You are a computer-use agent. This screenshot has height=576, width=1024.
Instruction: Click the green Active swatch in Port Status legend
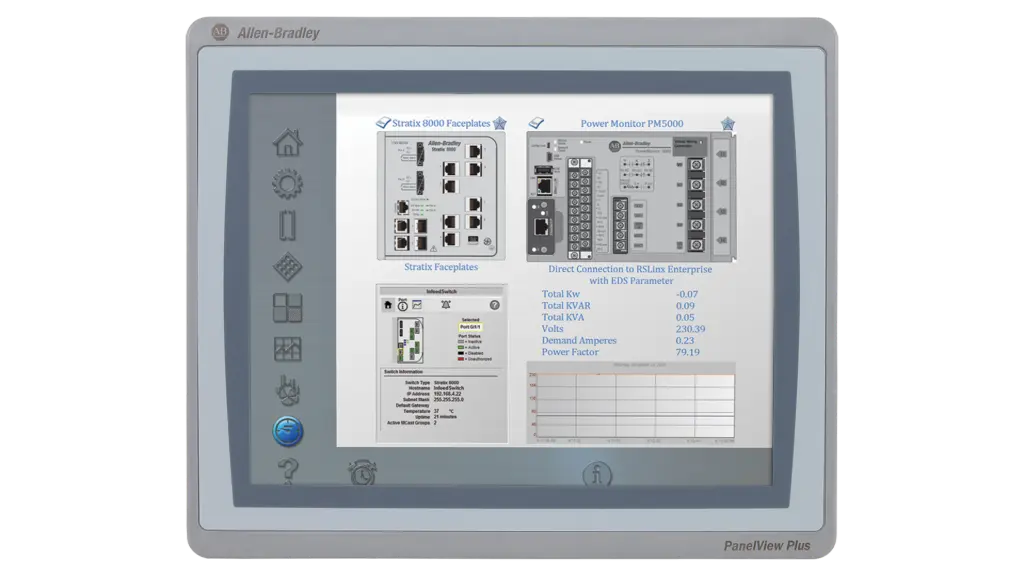click(460, 346)
